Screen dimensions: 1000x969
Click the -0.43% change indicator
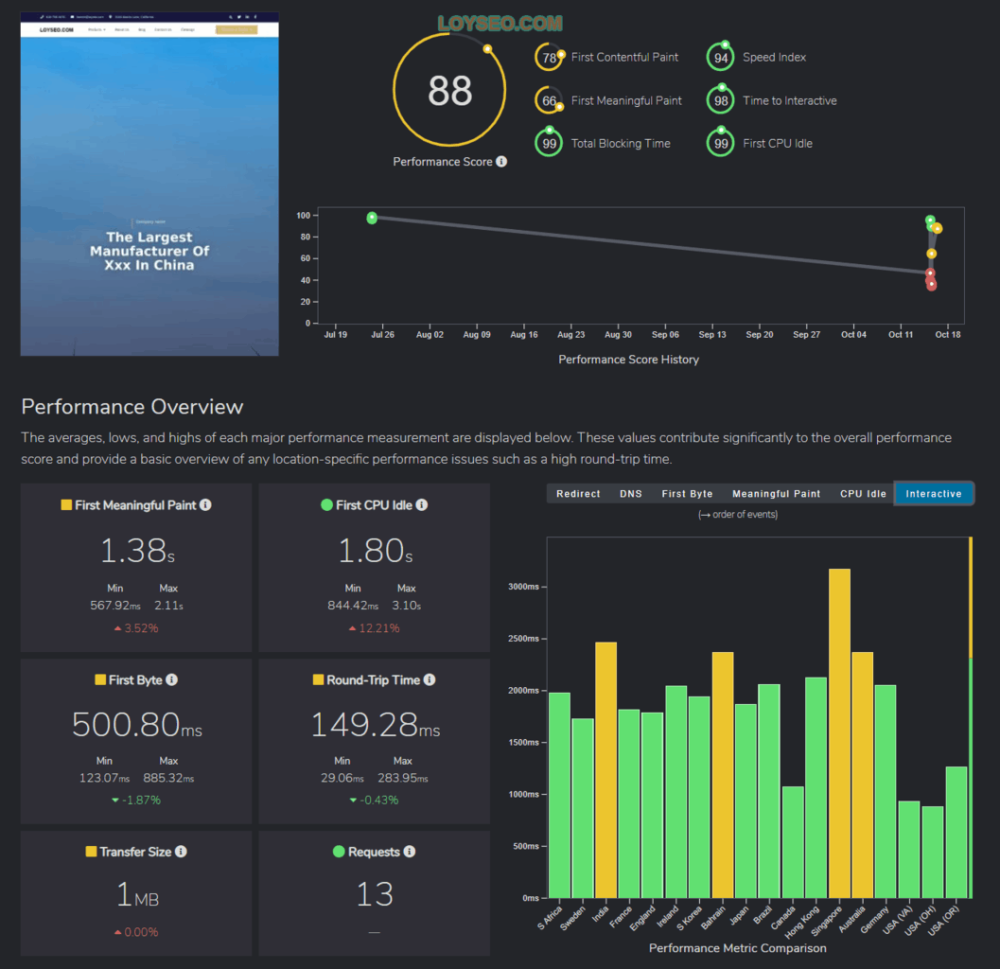(374, 800)
